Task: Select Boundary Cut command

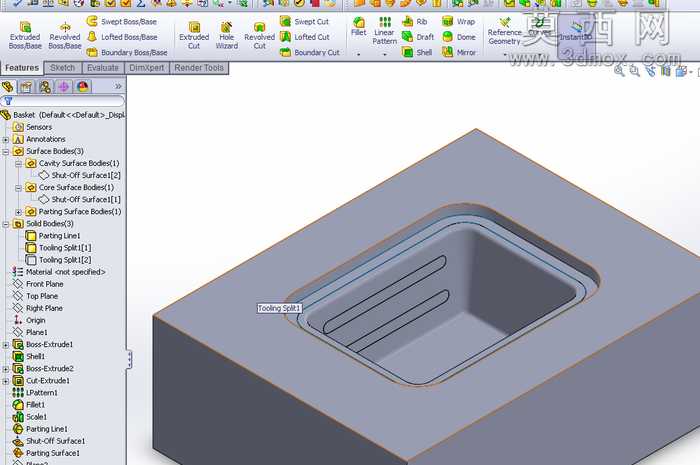Action: tap(310, 52)
